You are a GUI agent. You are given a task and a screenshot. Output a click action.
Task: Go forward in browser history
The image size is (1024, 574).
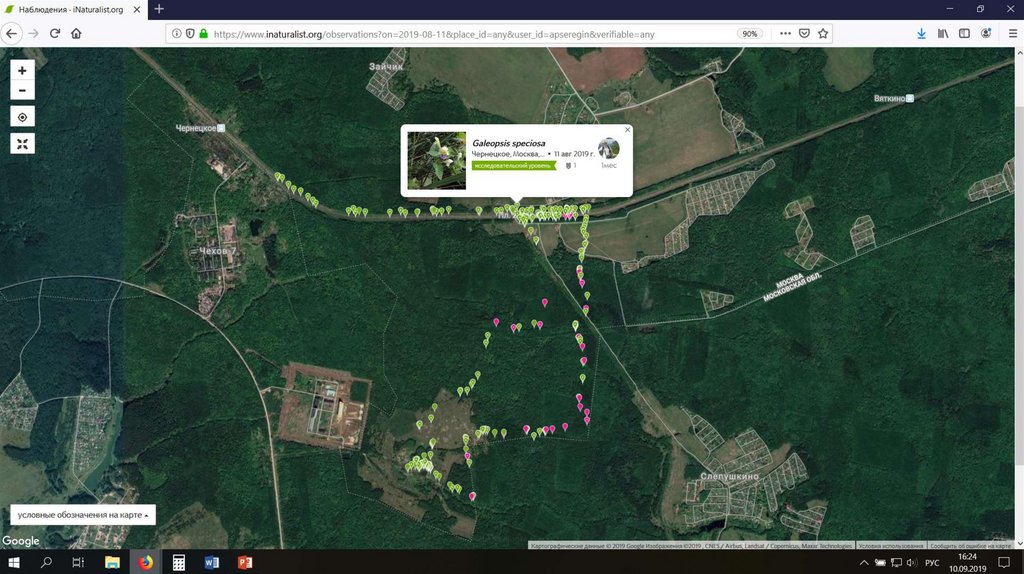click(33, 33)
